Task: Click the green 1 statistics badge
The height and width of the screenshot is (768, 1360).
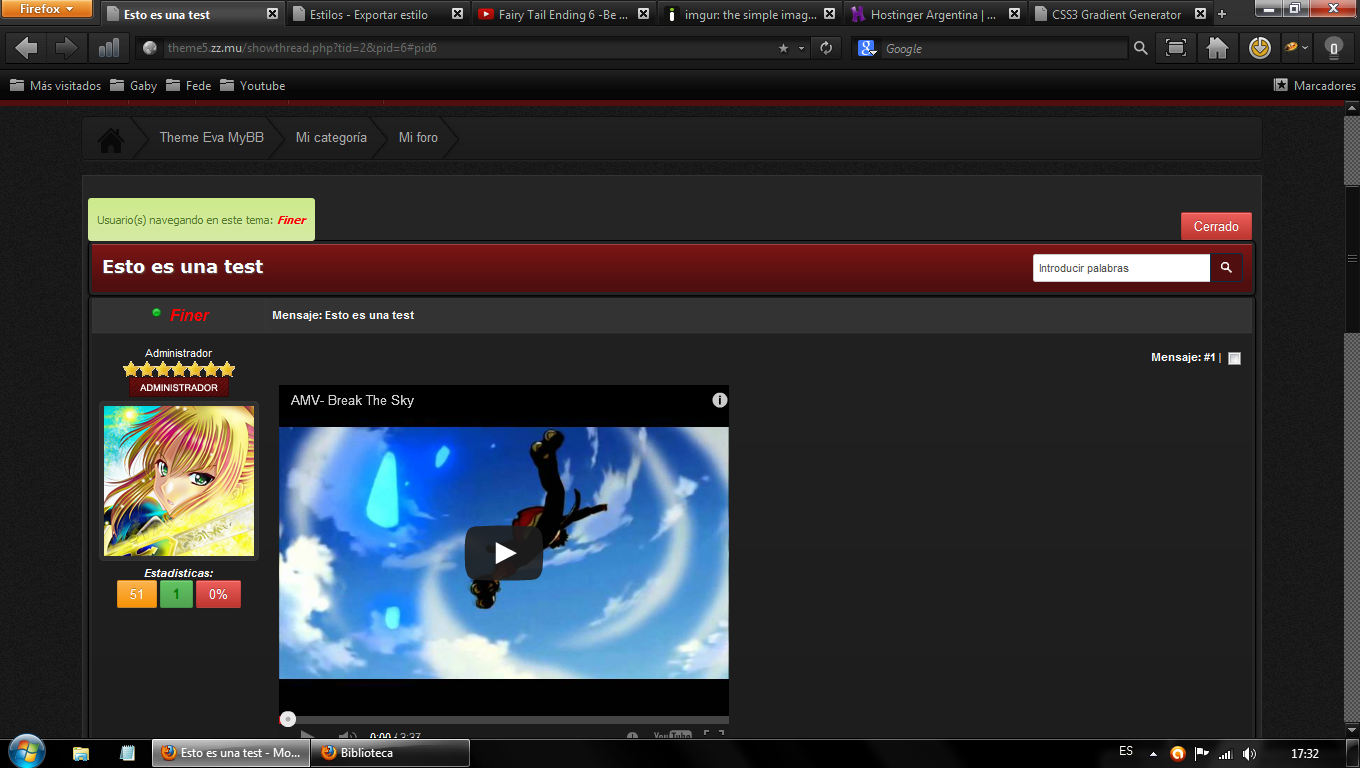Action: click(x=176, y=594)
